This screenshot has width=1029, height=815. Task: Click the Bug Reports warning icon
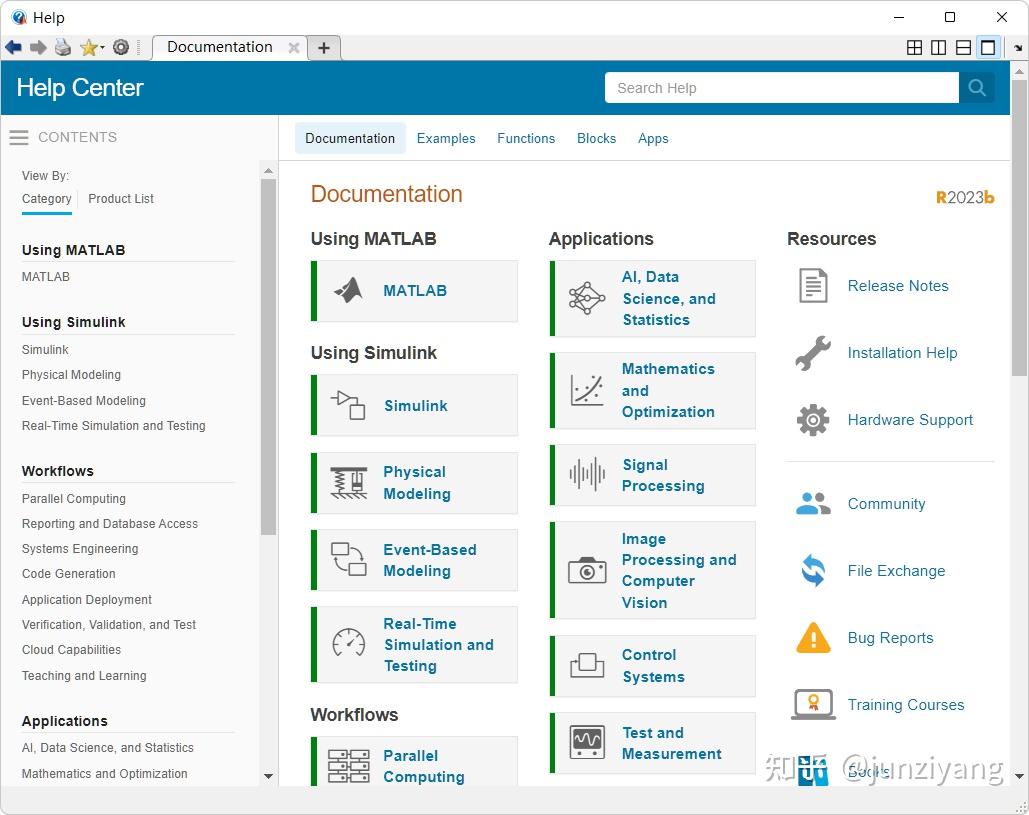coord(813,637)
